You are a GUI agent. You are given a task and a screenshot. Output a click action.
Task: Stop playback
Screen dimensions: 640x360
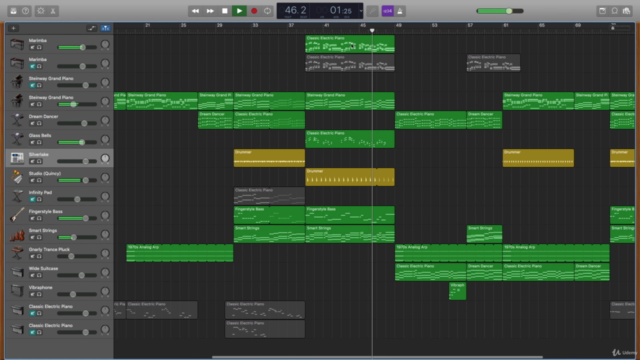pyautogui.click(x=224, y=11)
